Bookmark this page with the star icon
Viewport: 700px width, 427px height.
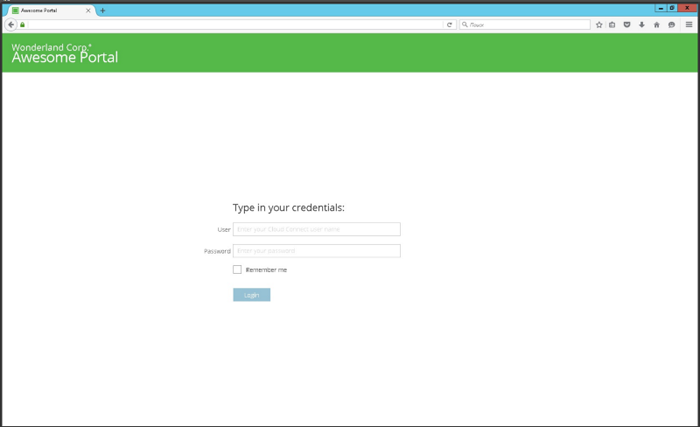click(599, 25)
